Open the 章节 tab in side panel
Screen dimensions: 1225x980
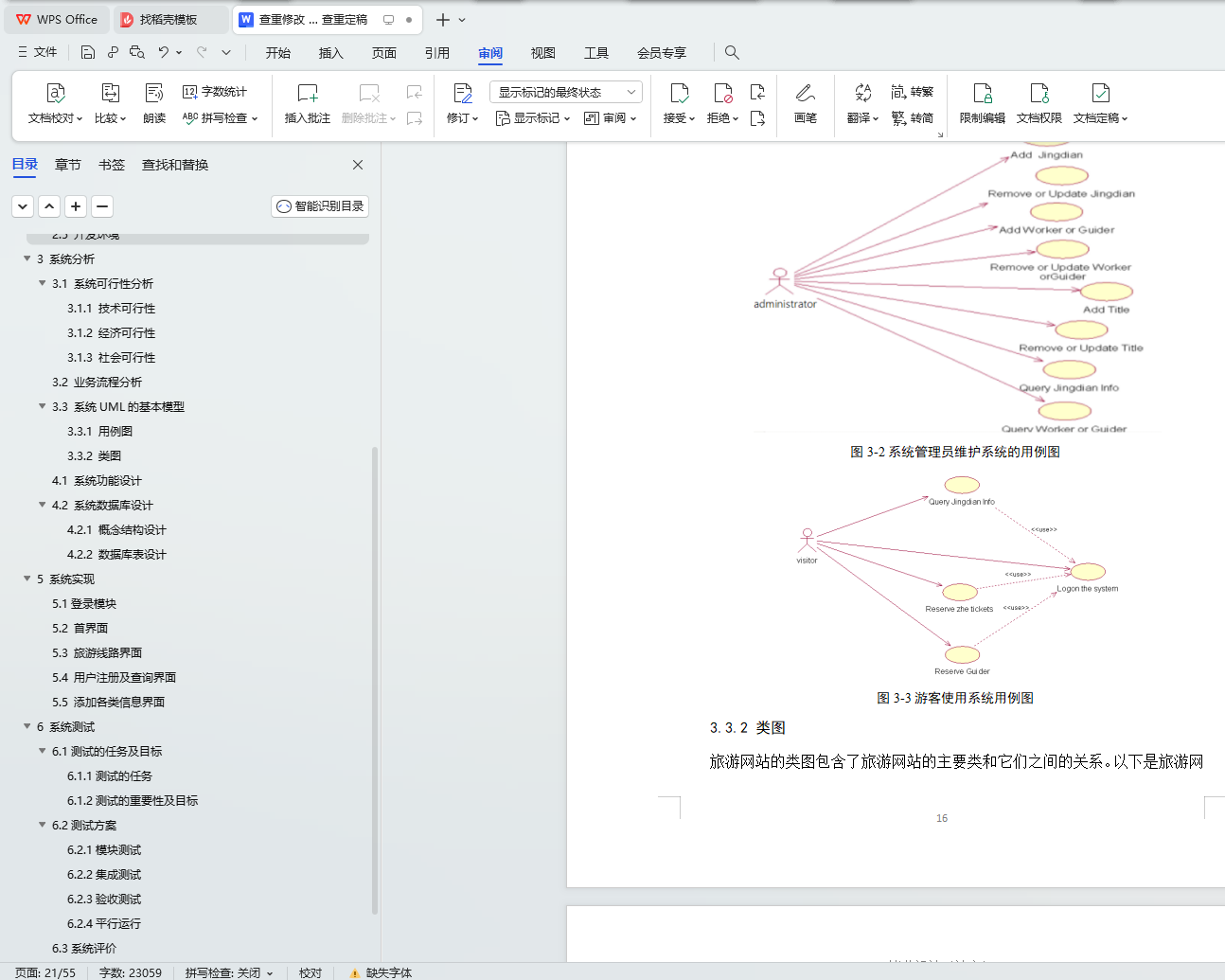[x=68, y=165]
